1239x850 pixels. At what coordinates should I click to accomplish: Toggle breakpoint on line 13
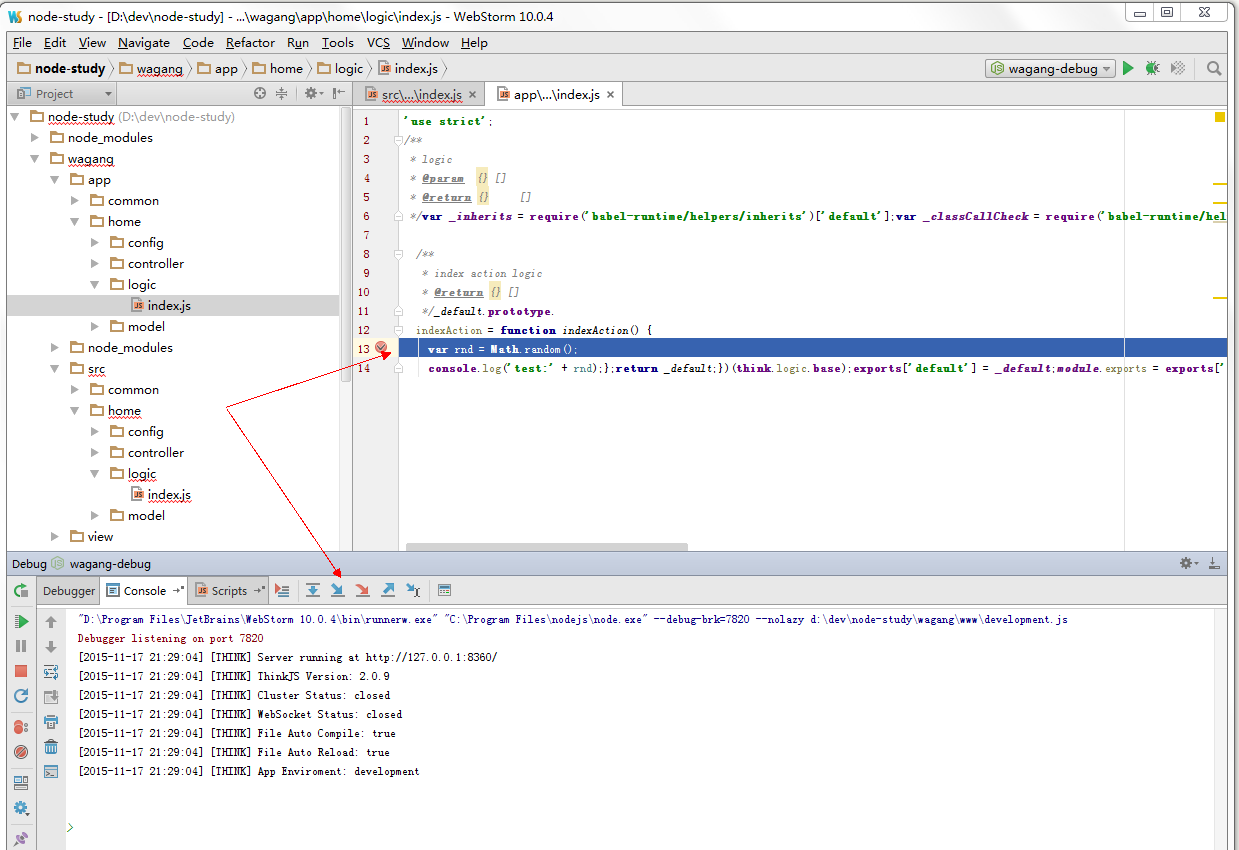pos(381,348)
